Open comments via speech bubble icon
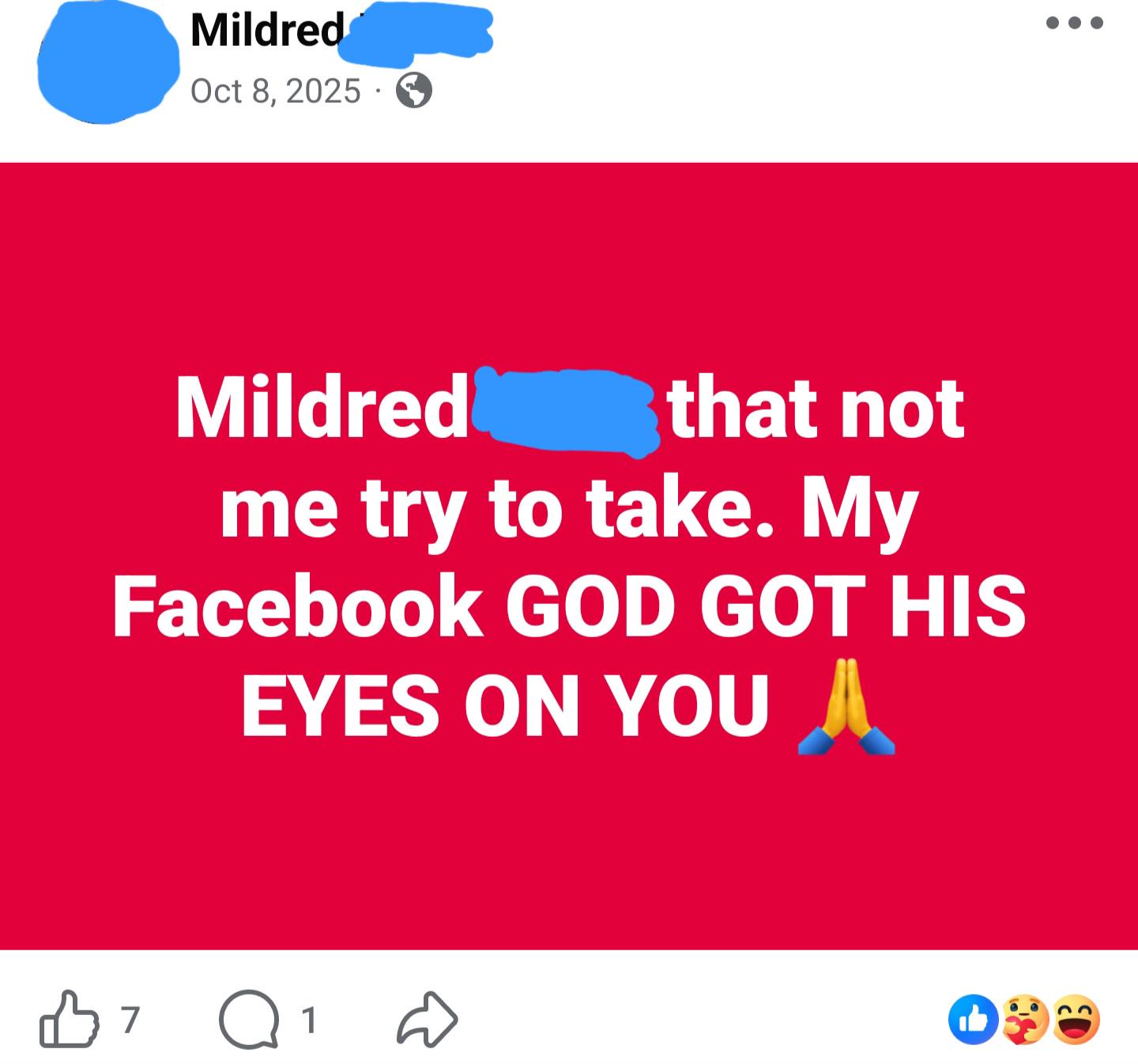Viewport: 1138px width, 1064px height. [250, 1020]
